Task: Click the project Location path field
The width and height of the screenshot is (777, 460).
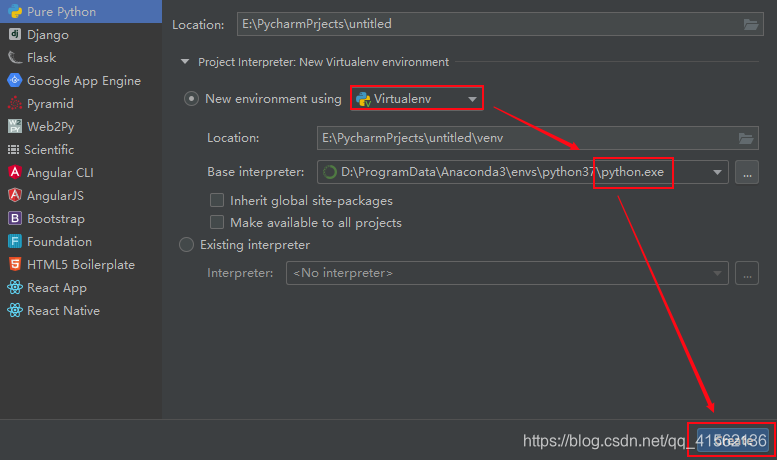Action: tap(500, 24)
